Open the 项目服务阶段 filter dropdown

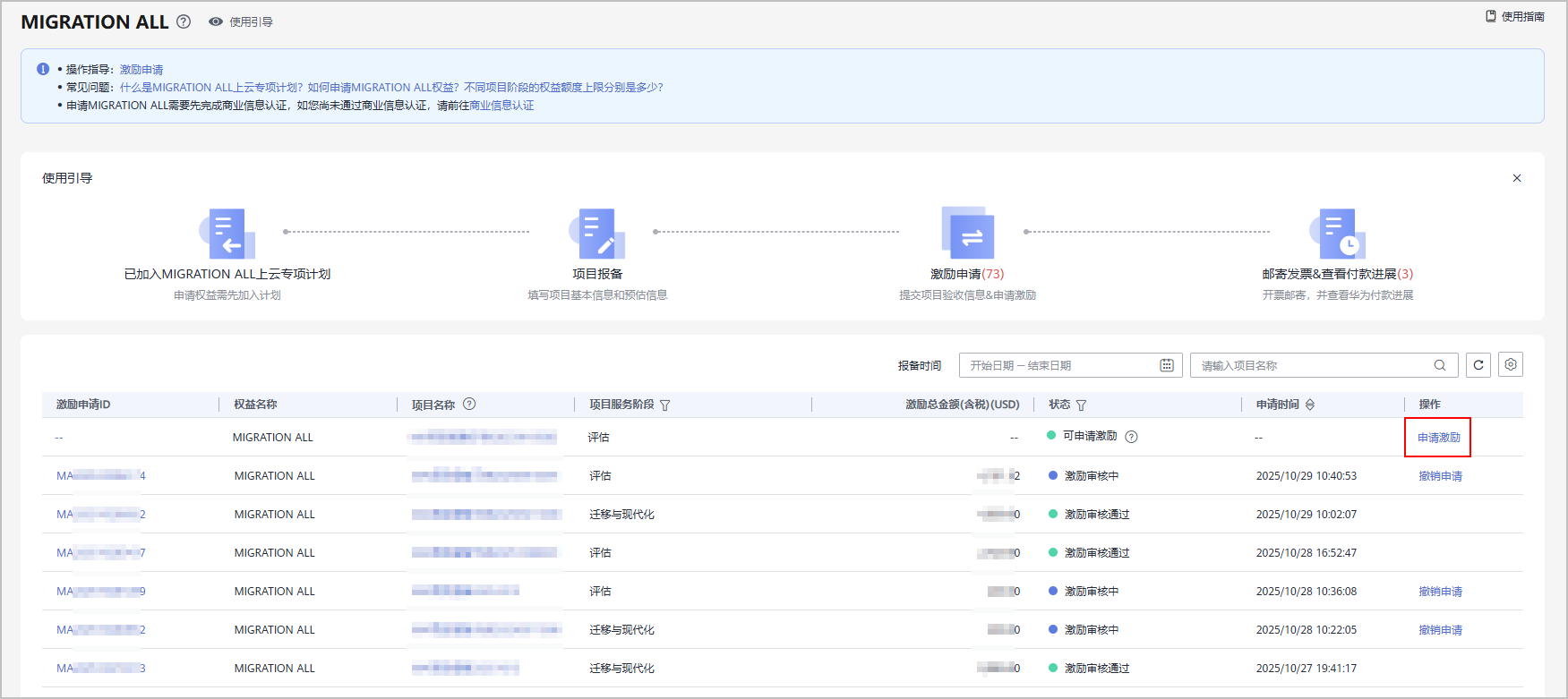pyautogui.click(x=665, y=405)
